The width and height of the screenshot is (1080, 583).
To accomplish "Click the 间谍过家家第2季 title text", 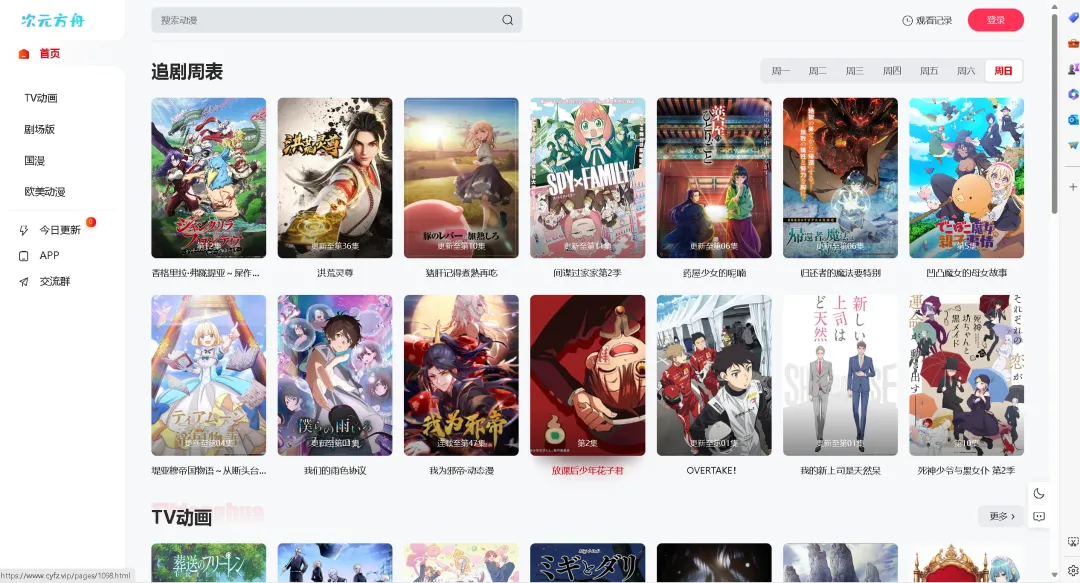I will pyautogui.click(x=588, y=274).
